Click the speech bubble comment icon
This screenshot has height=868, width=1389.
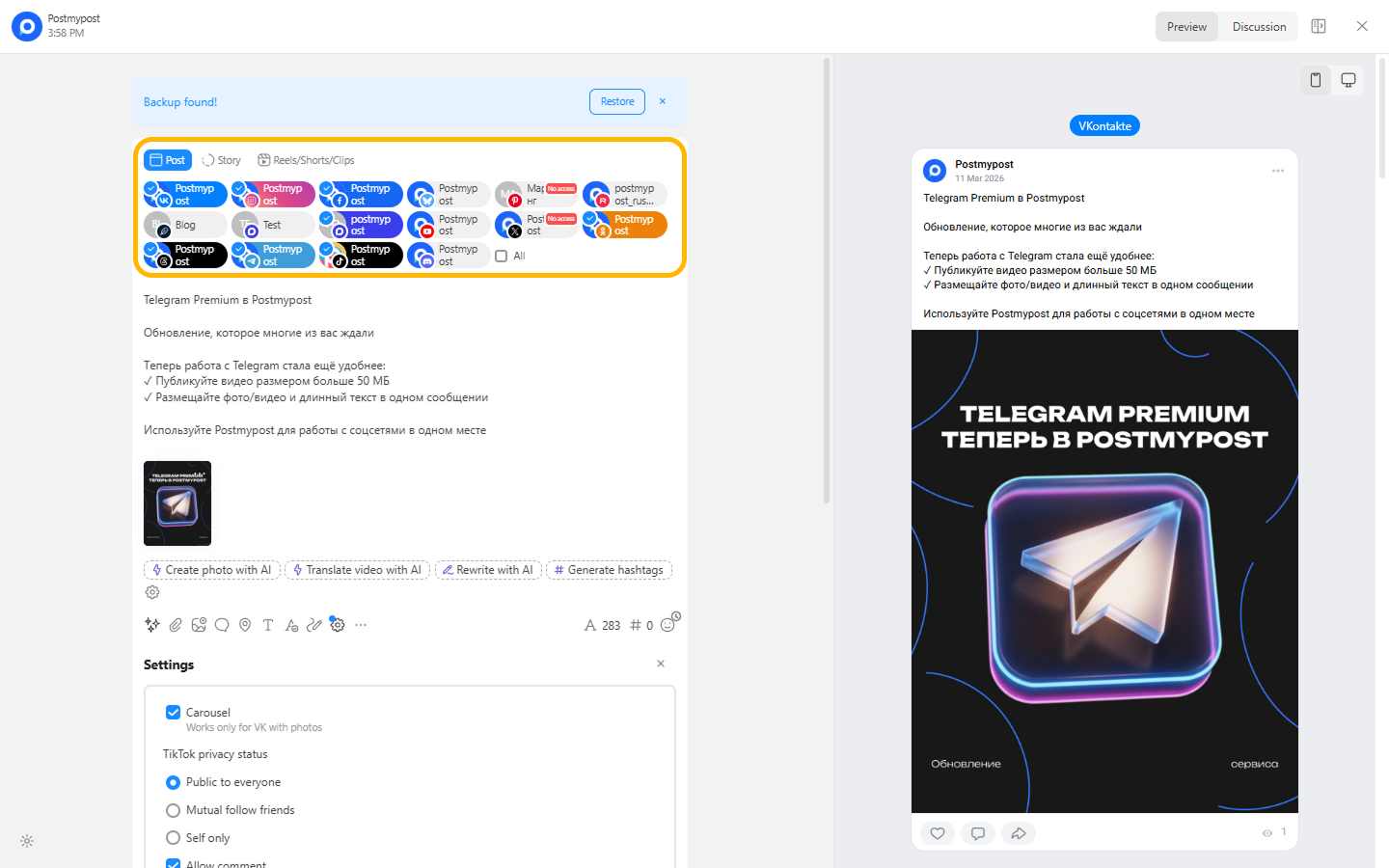(222, 625)
